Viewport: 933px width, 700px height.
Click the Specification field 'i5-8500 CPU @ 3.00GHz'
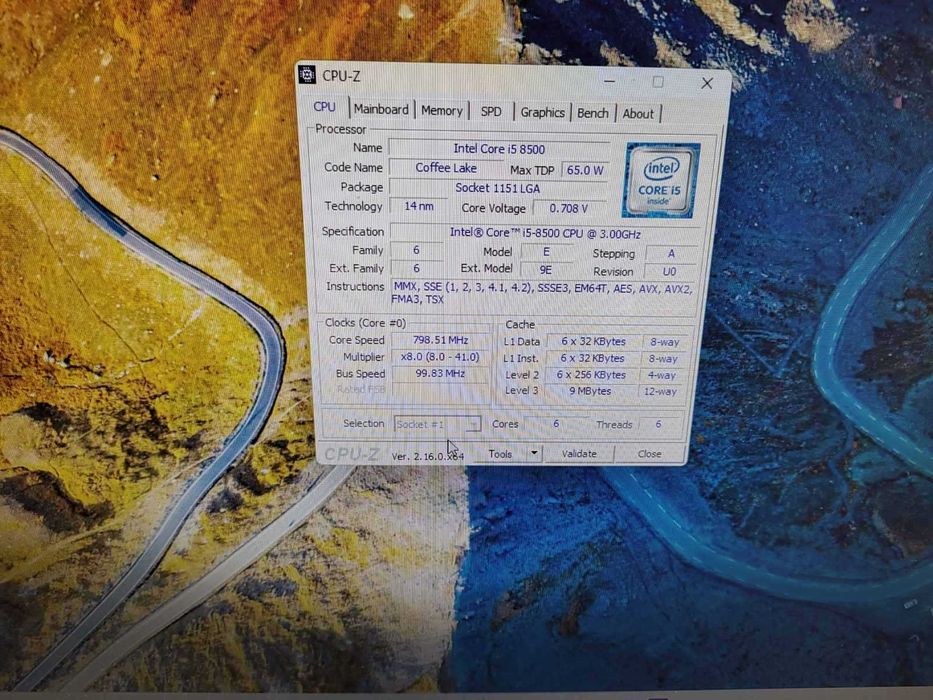tap(544, 233)
